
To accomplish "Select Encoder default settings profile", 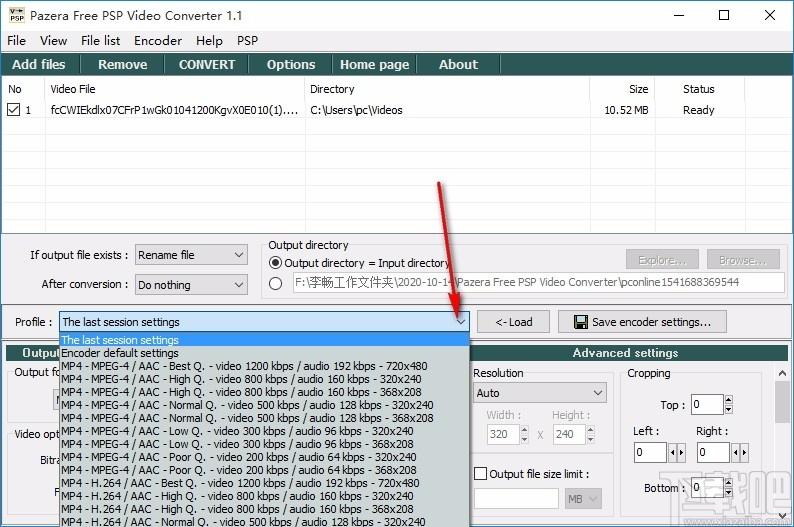I will (x=264, y=353).
